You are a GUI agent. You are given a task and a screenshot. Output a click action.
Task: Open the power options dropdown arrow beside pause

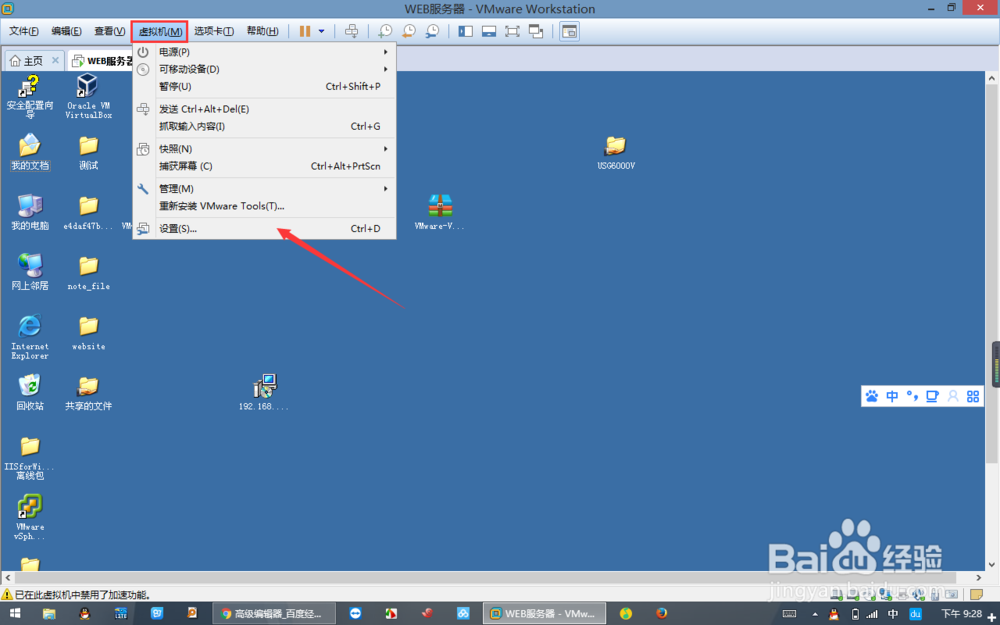coord(321,31)
